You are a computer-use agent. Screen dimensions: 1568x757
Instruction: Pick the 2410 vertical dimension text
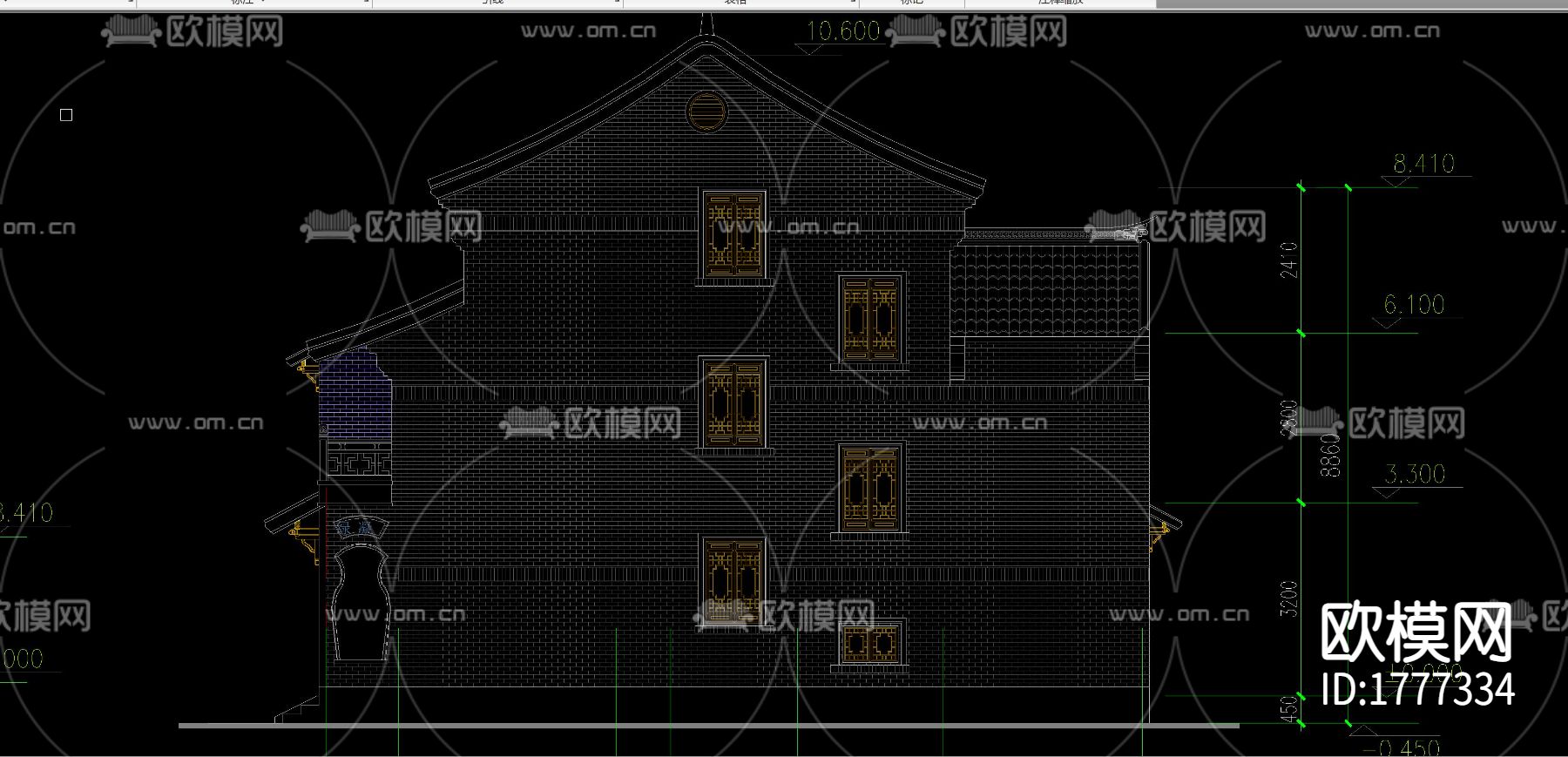tap(1289, 260)
